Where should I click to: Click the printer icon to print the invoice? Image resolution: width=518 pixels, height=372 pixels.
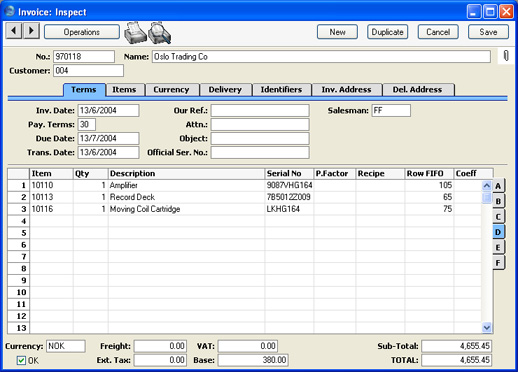[x=135, y=33]
